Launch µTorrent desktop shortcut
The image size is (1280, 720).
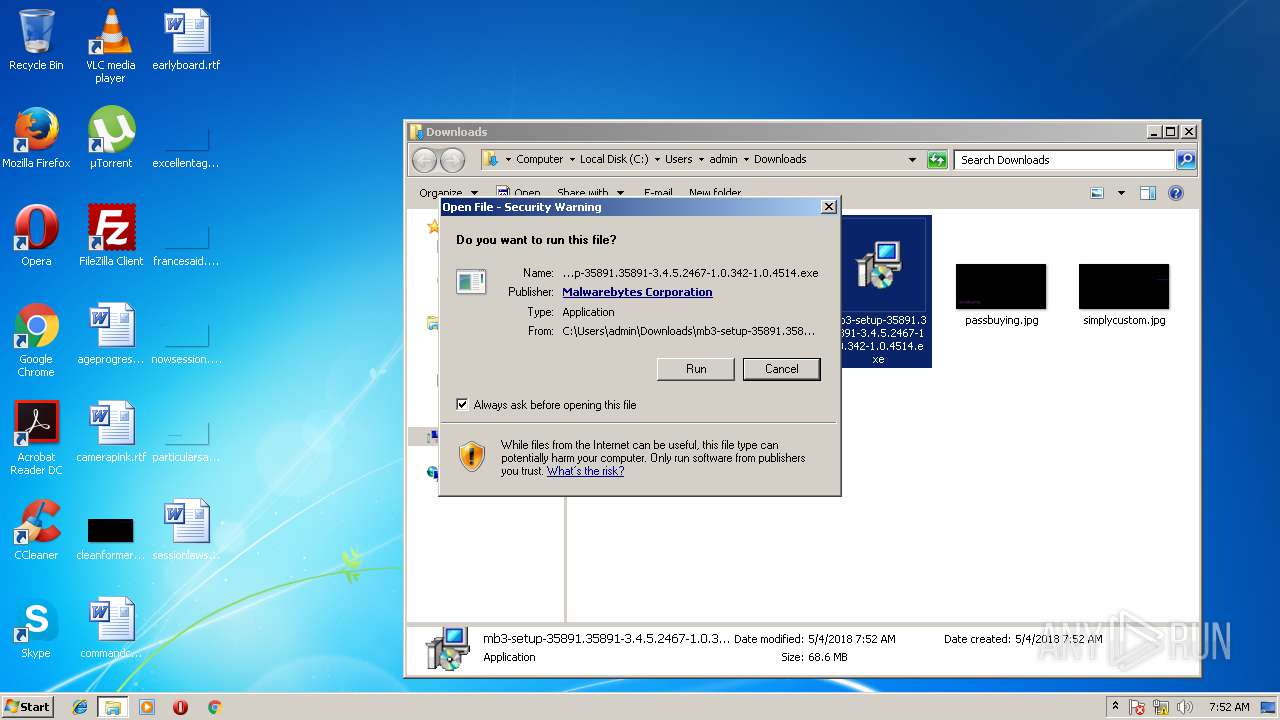[110, 138]
